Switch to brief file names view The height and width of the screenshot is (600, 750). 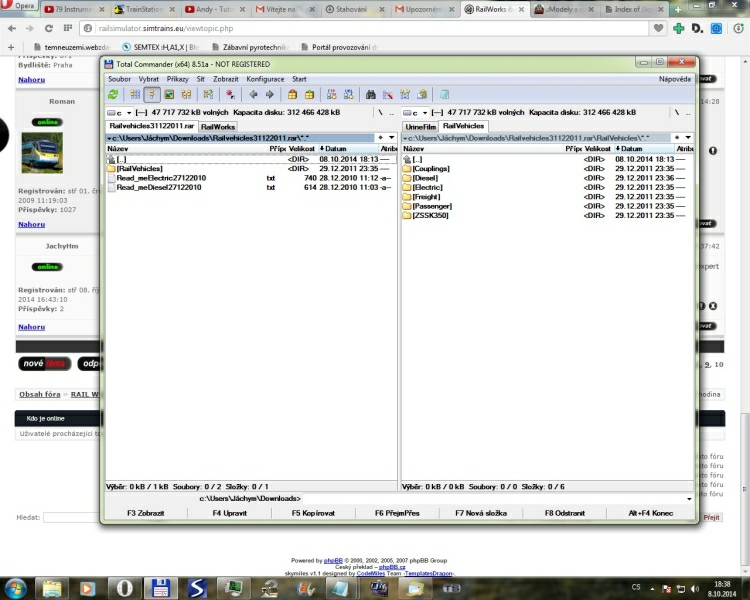(135, 95)
